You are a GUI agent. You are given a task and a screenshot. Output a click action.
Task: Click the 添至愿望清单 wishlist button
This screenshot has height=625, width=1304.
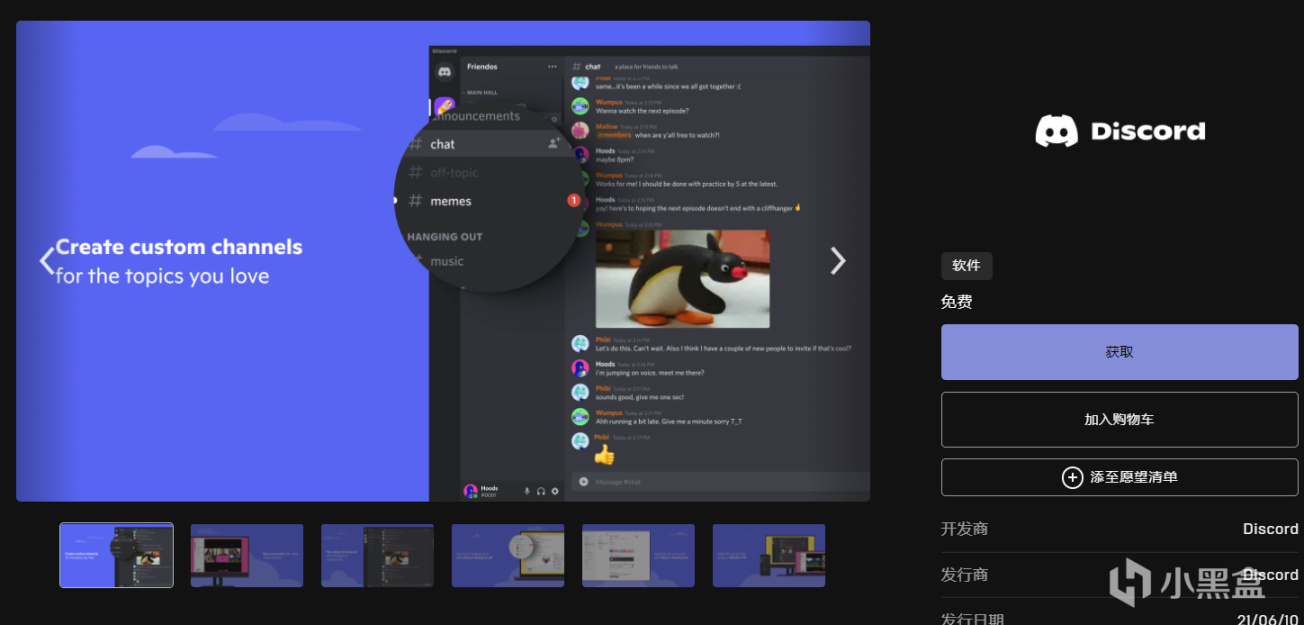(1119, 477)
